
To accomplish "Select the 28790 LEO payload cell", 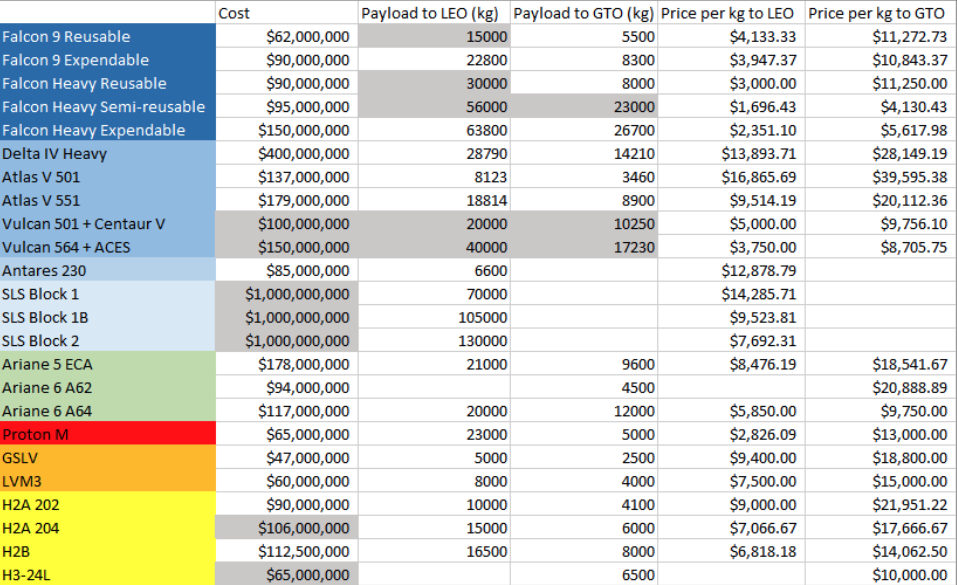I will (x=434, y=153).
